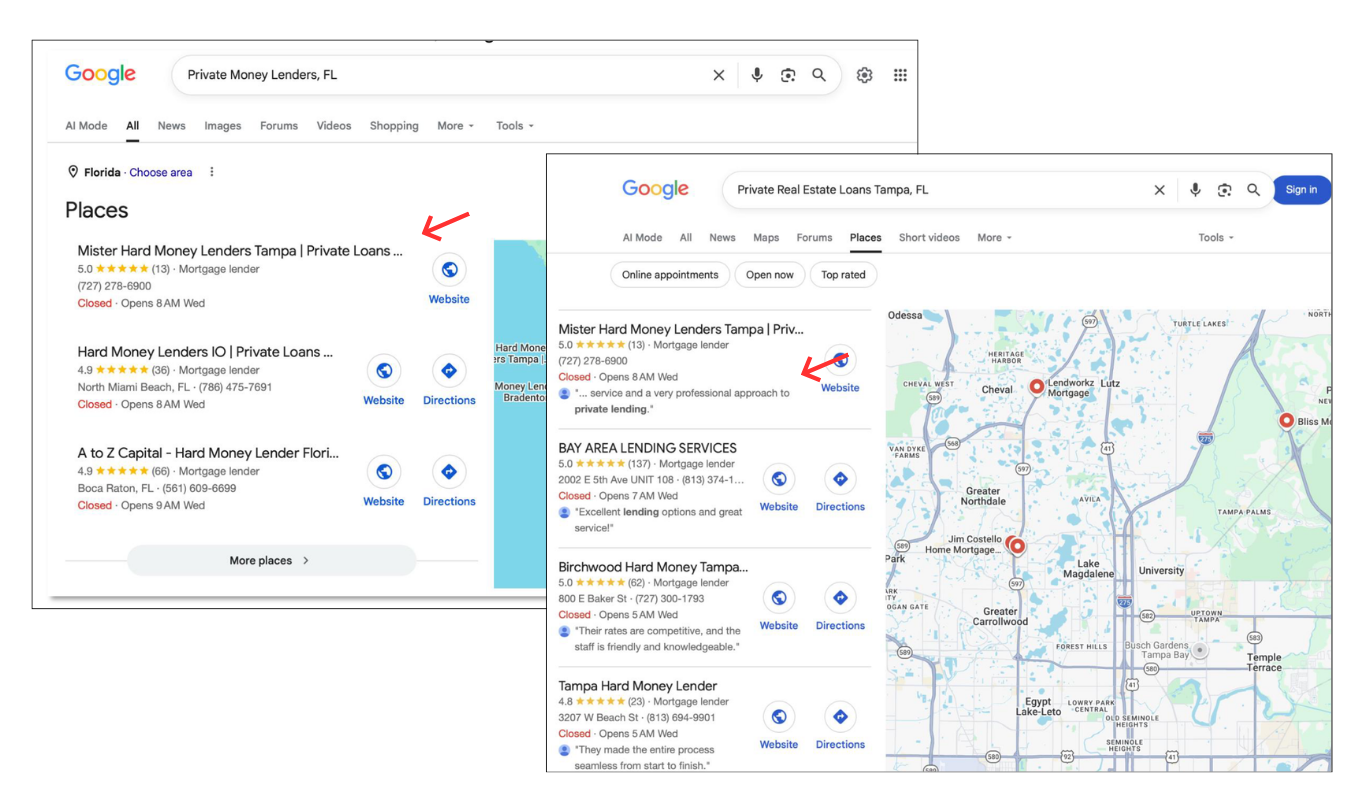Click the Sign in button
The image size is (1371, 797).
click(1301, 190)
